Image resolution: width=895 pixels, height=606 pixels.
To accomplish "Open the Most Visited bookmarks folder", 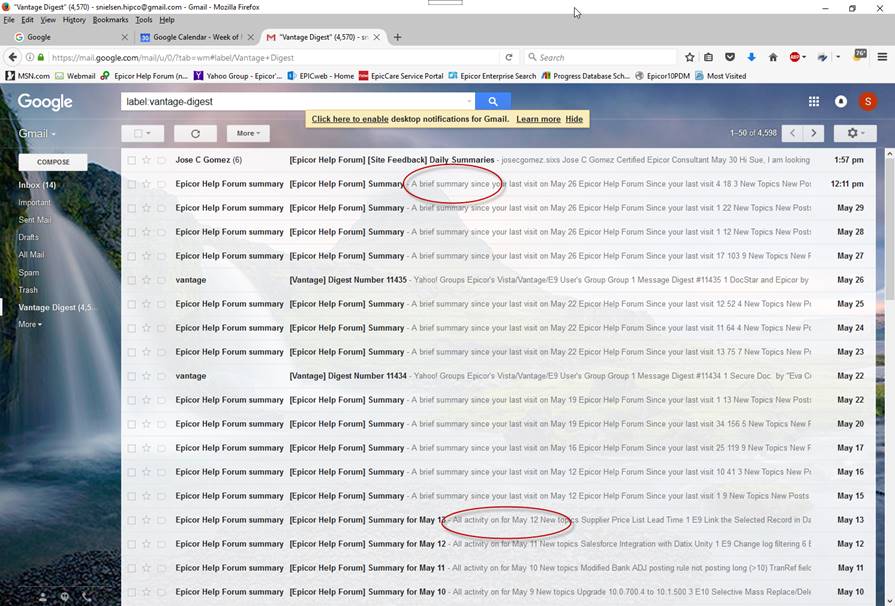I will [721, 76].
